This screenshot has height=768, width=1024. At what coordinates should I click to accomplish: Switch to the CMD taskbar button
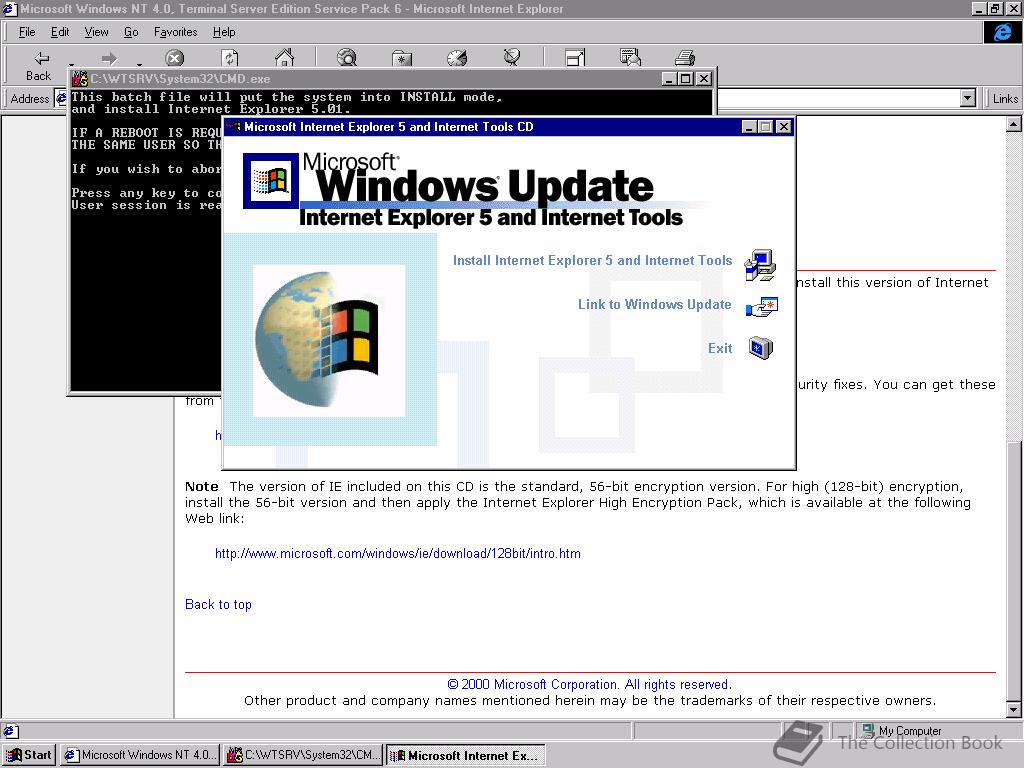(303, 755)
